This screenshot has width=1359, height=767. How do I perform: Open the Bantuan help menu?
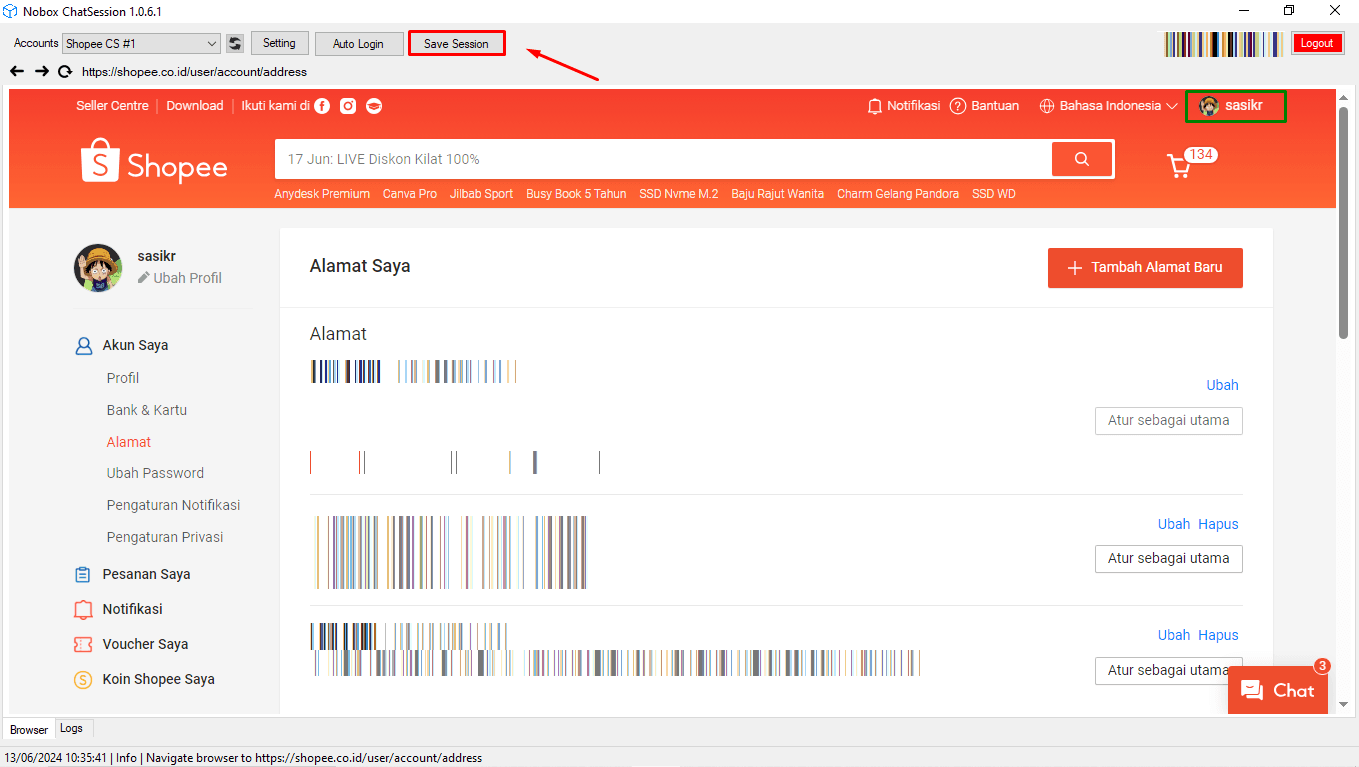(x=983, y=105)
